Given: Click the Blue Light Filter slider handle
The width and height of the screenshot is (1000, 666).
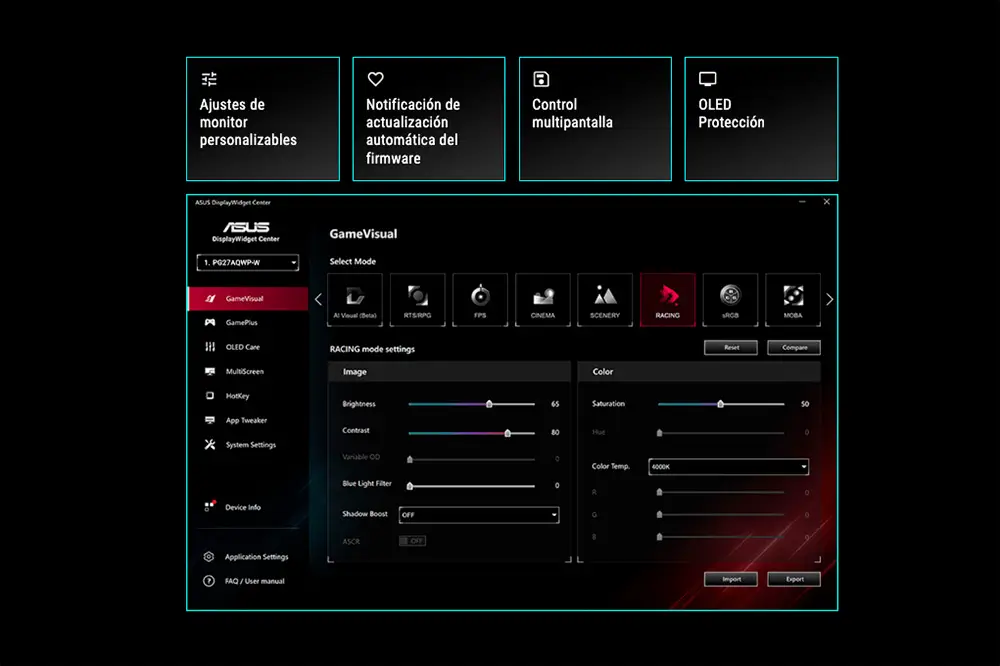Looking at the screenshot, I should (410, 486).
